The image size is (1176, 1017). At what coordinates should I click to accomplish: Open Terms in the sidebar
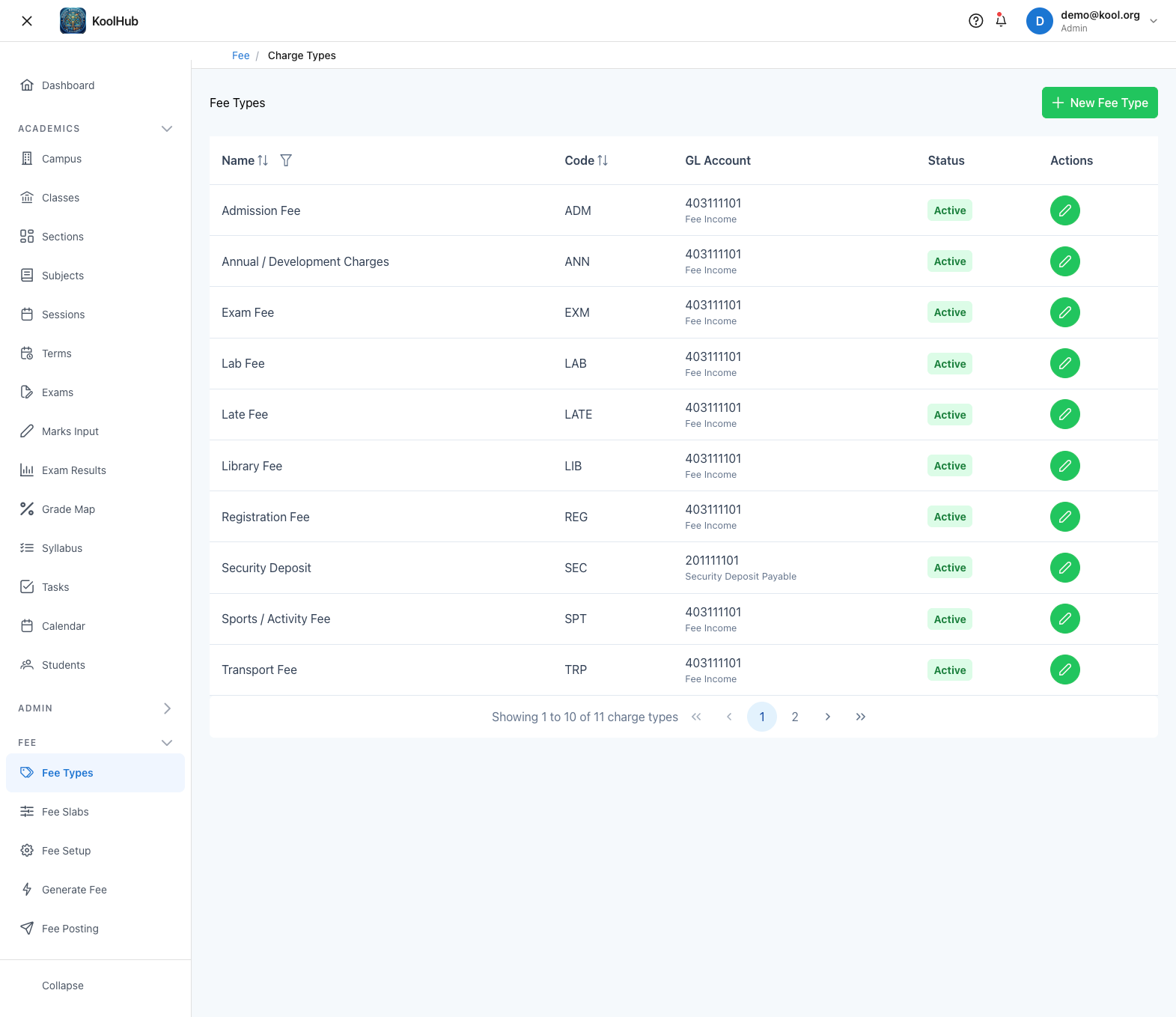[95, 353]
